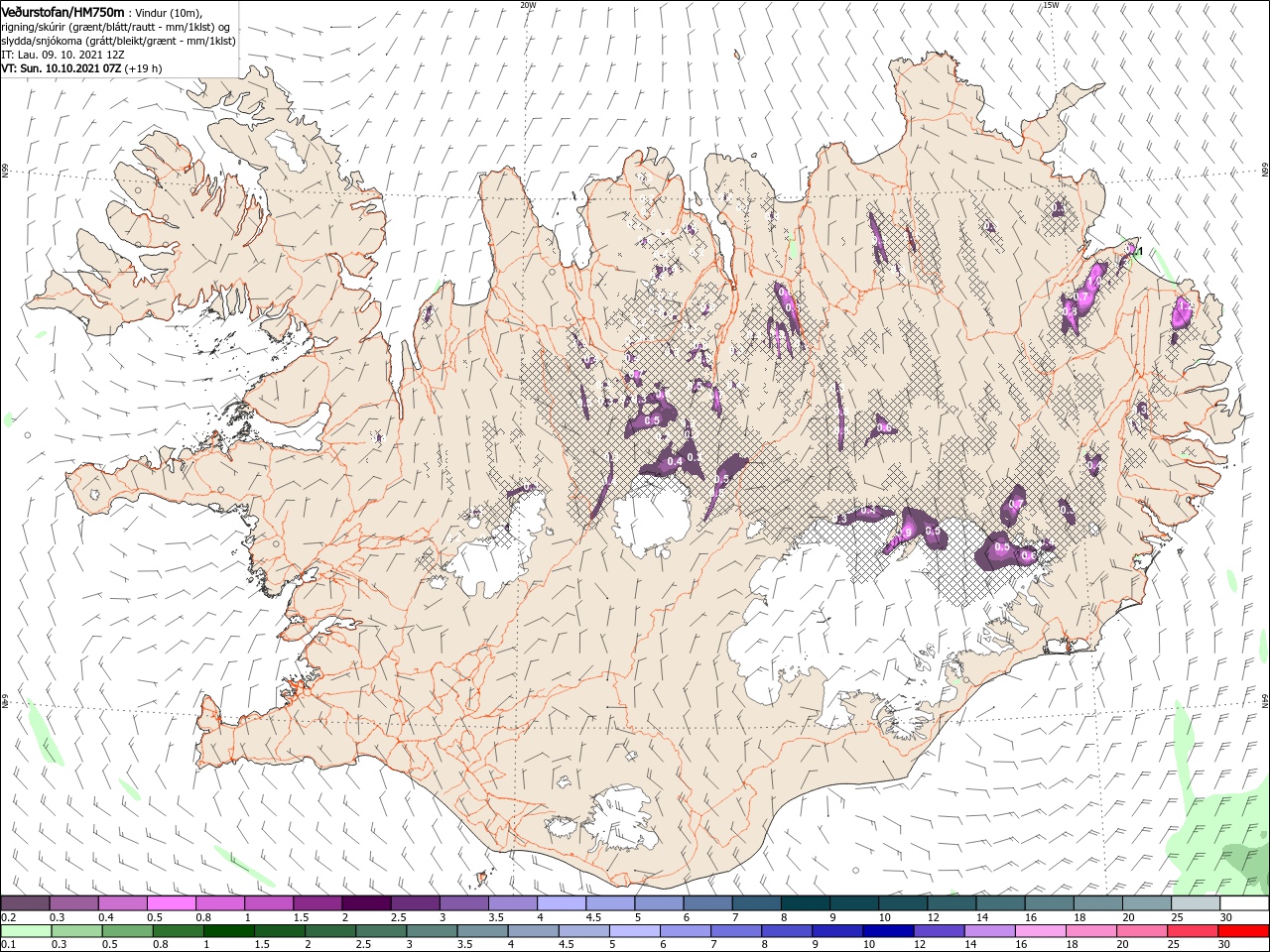This screenshot has height=952, width=1270.
Task: Click the 0.4 contour label on the map
Action: 675,460
